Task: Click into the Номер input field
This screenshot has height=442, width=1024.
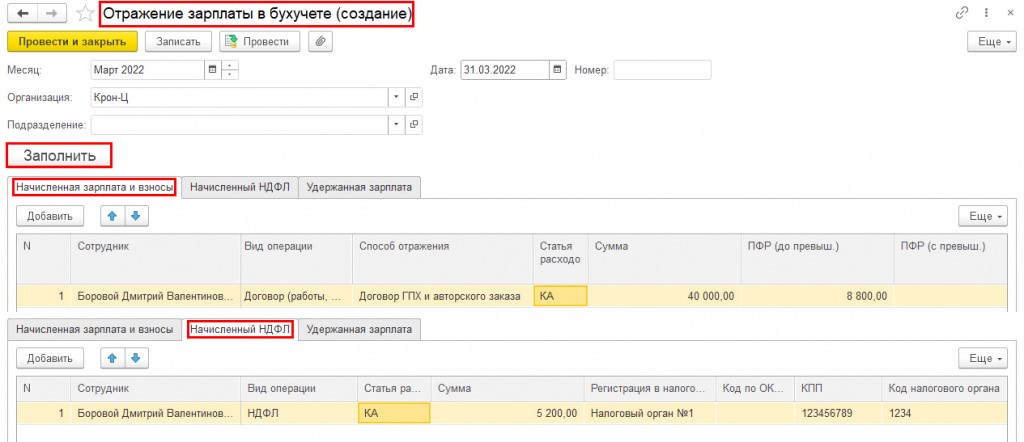Action: pos(661,70)
